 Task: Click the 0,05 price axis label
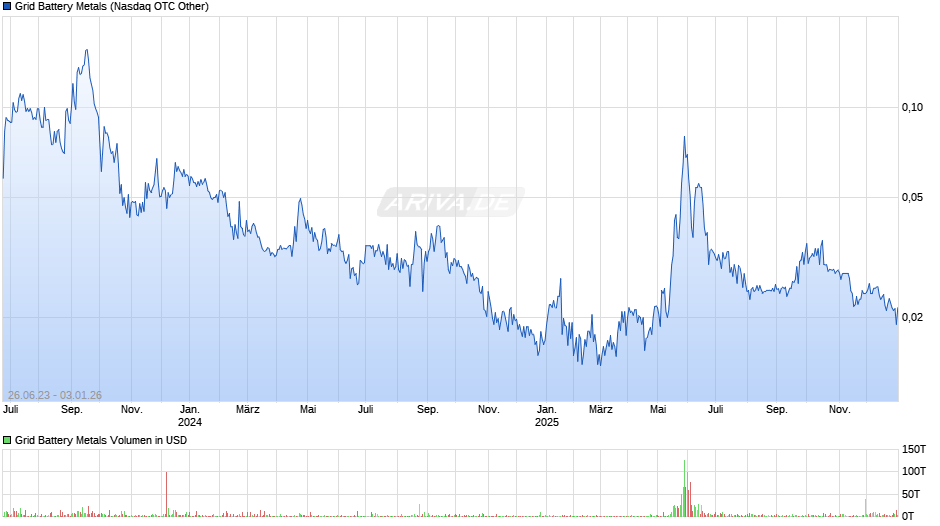click(x=912, y=197)
